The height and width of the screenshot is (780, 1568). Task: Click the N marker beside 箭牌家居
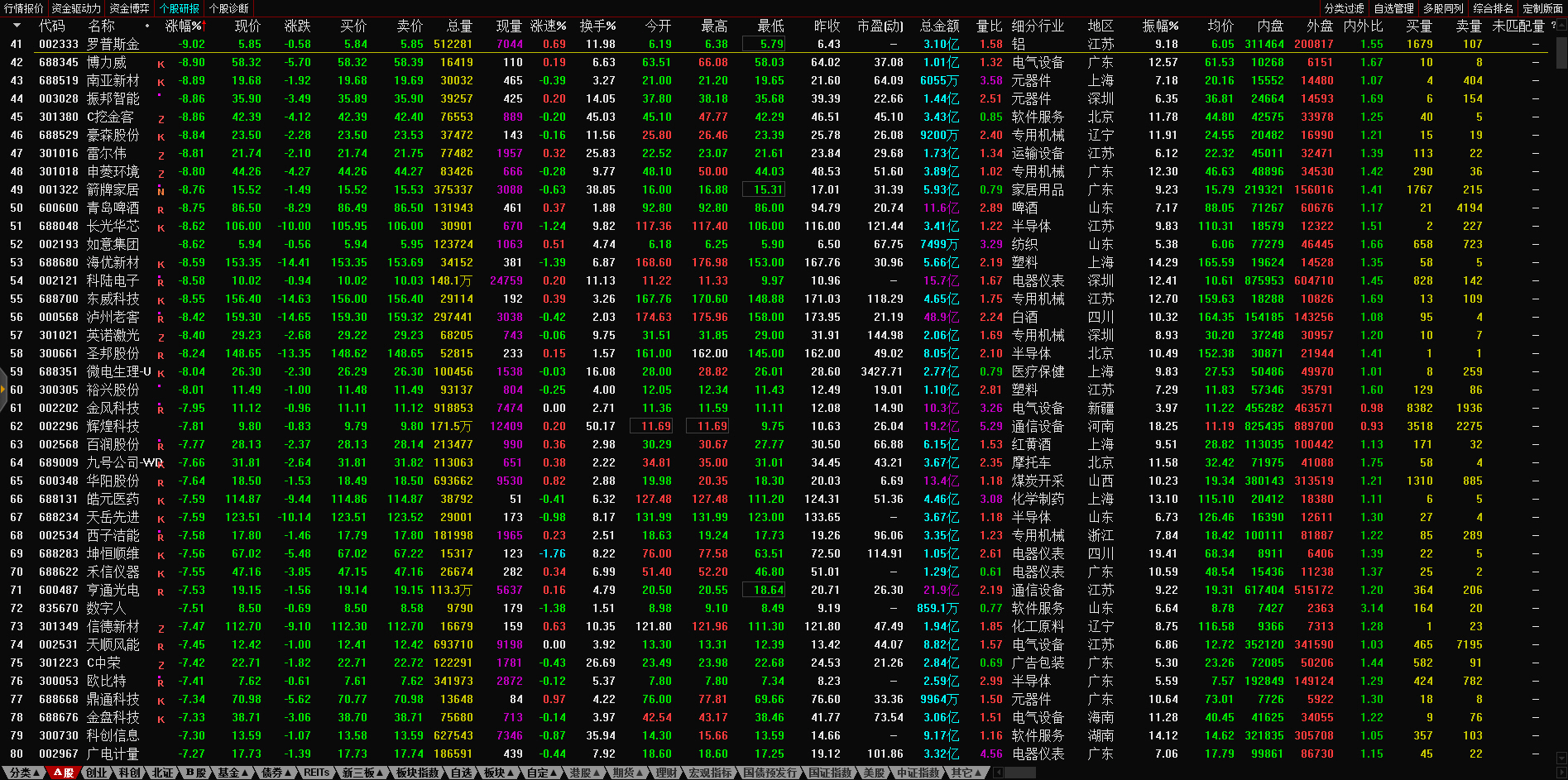161,191
